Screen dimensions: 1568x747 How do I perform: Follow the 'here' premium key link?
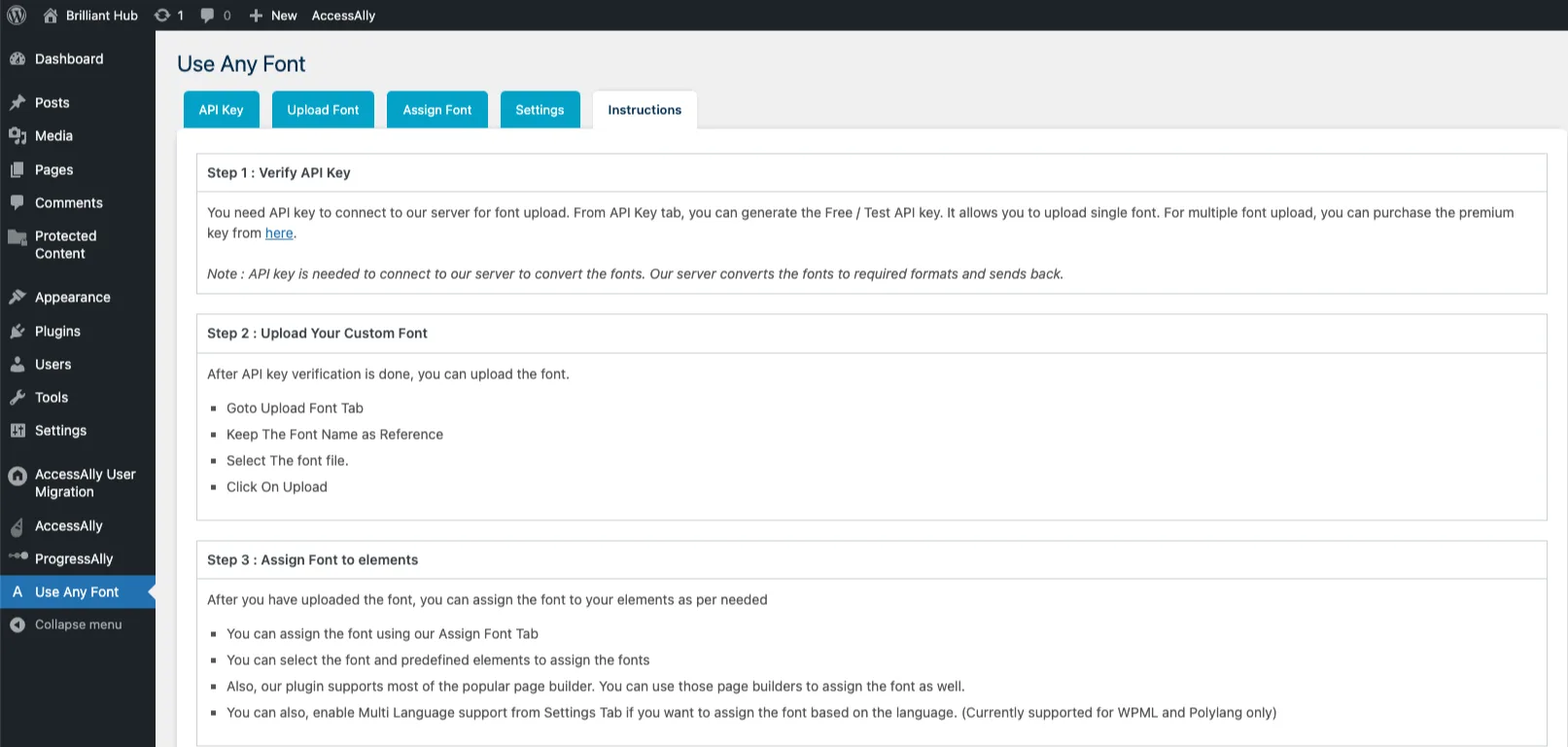[x=279, y=233]
